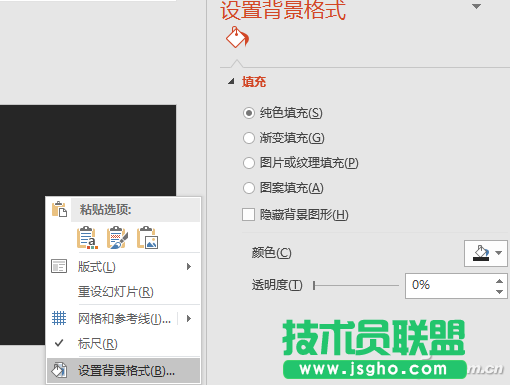Click the 透明度(T) label

click(x=277, y=285)
